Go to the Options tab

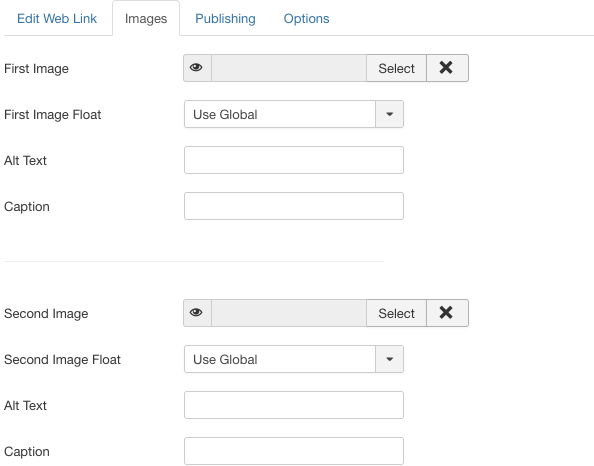(x=306, y=19)
